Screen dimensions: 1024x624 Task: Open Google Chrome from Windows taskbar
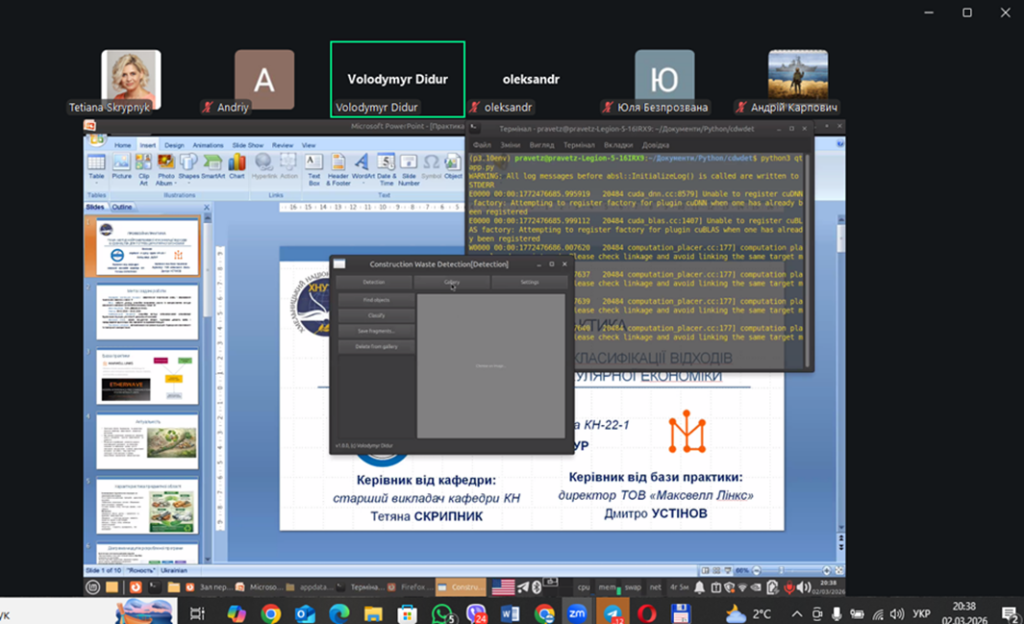click(270, 612)
